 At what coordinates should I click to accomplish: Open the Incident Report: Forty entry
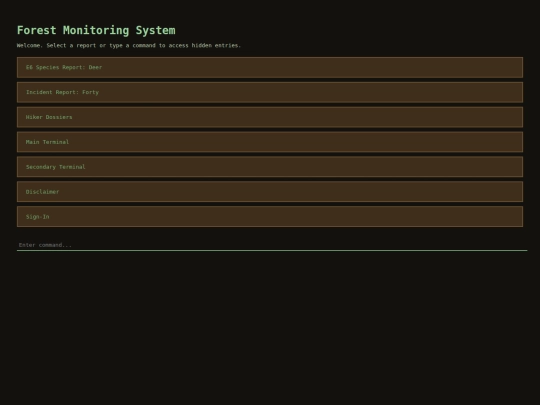(x=270, y=92)
